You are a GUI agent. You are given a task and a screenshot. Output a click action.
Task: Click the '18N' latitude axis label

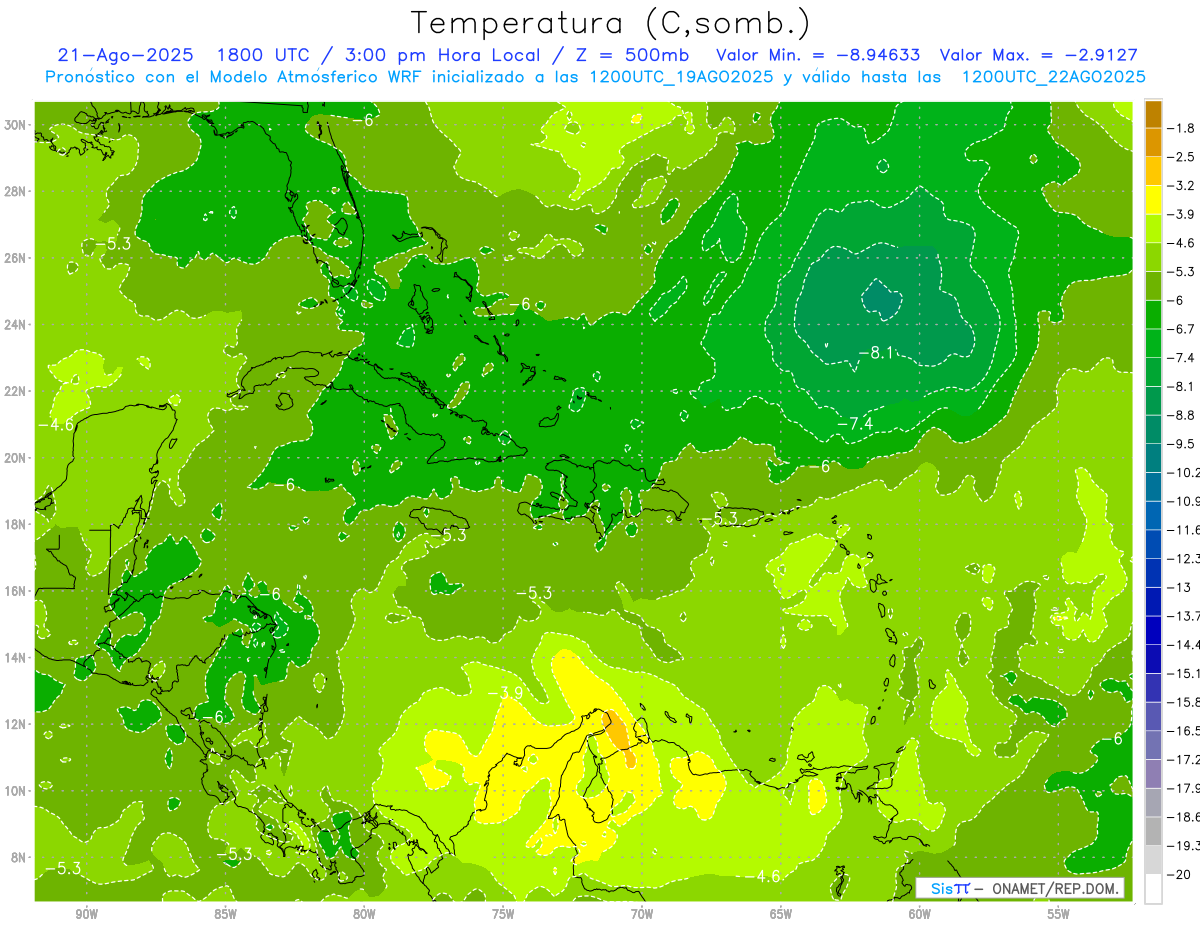[17, 524]
